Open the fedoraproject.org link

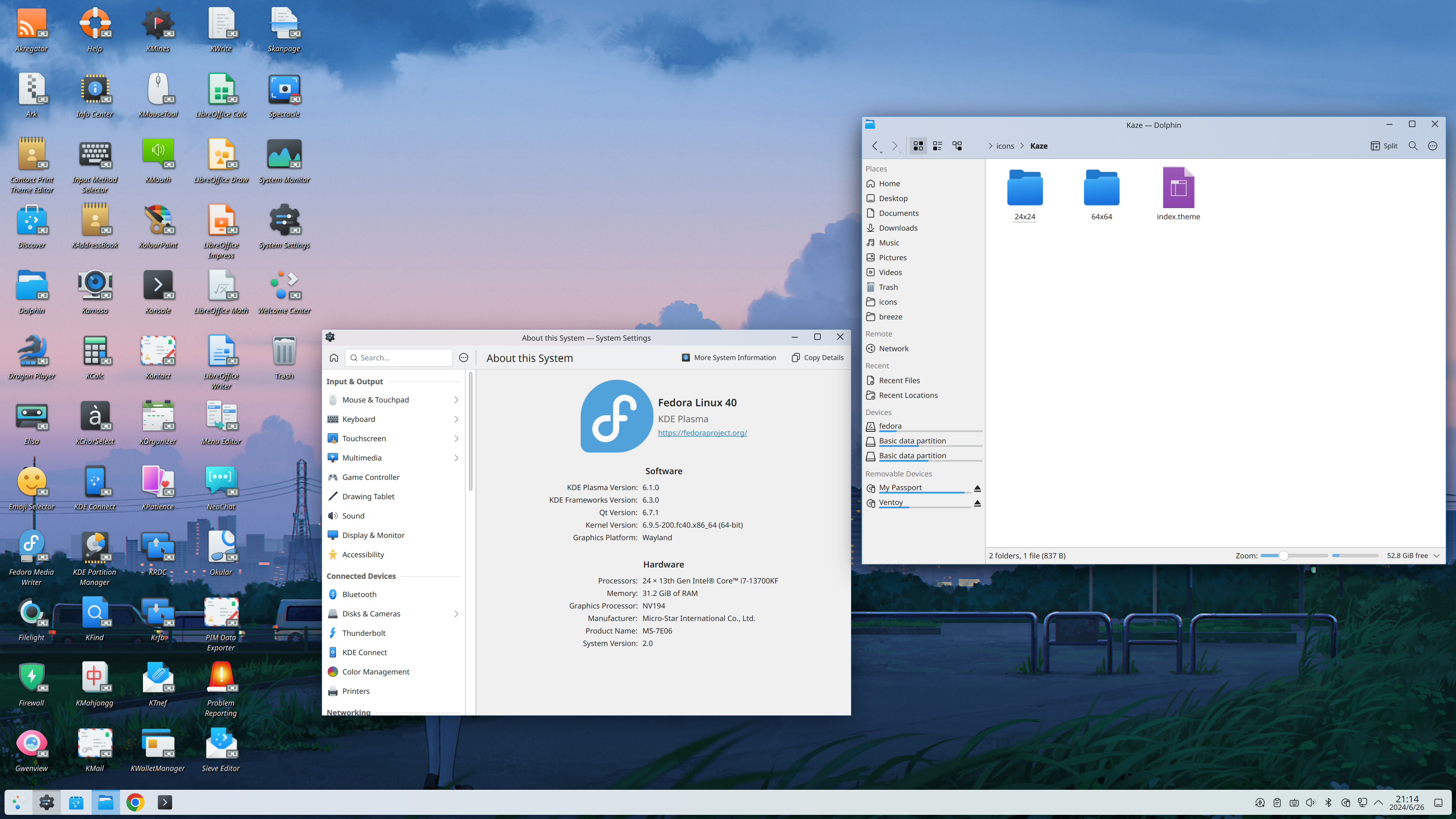(x=702, y=433)
